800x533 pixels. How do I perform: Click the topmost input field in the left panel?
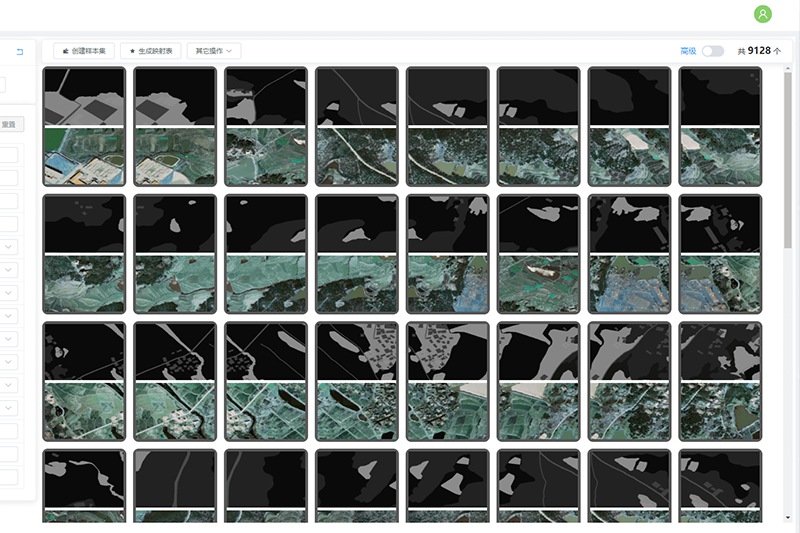3,86
